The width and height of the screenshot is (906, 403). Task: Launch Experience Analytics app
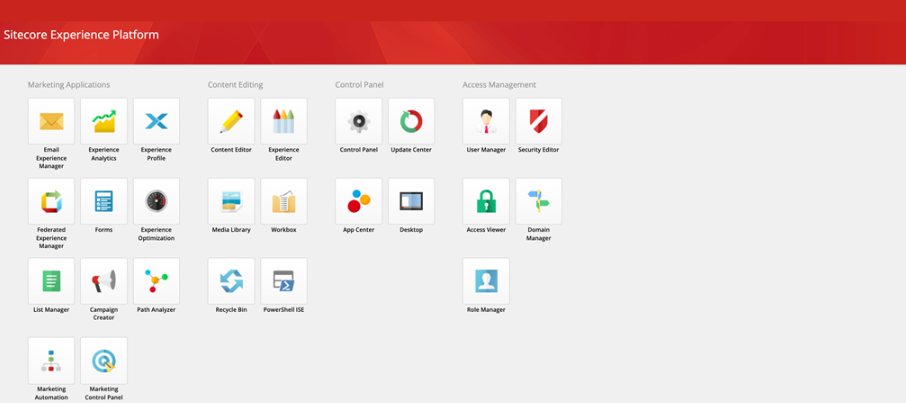(104, 121)
